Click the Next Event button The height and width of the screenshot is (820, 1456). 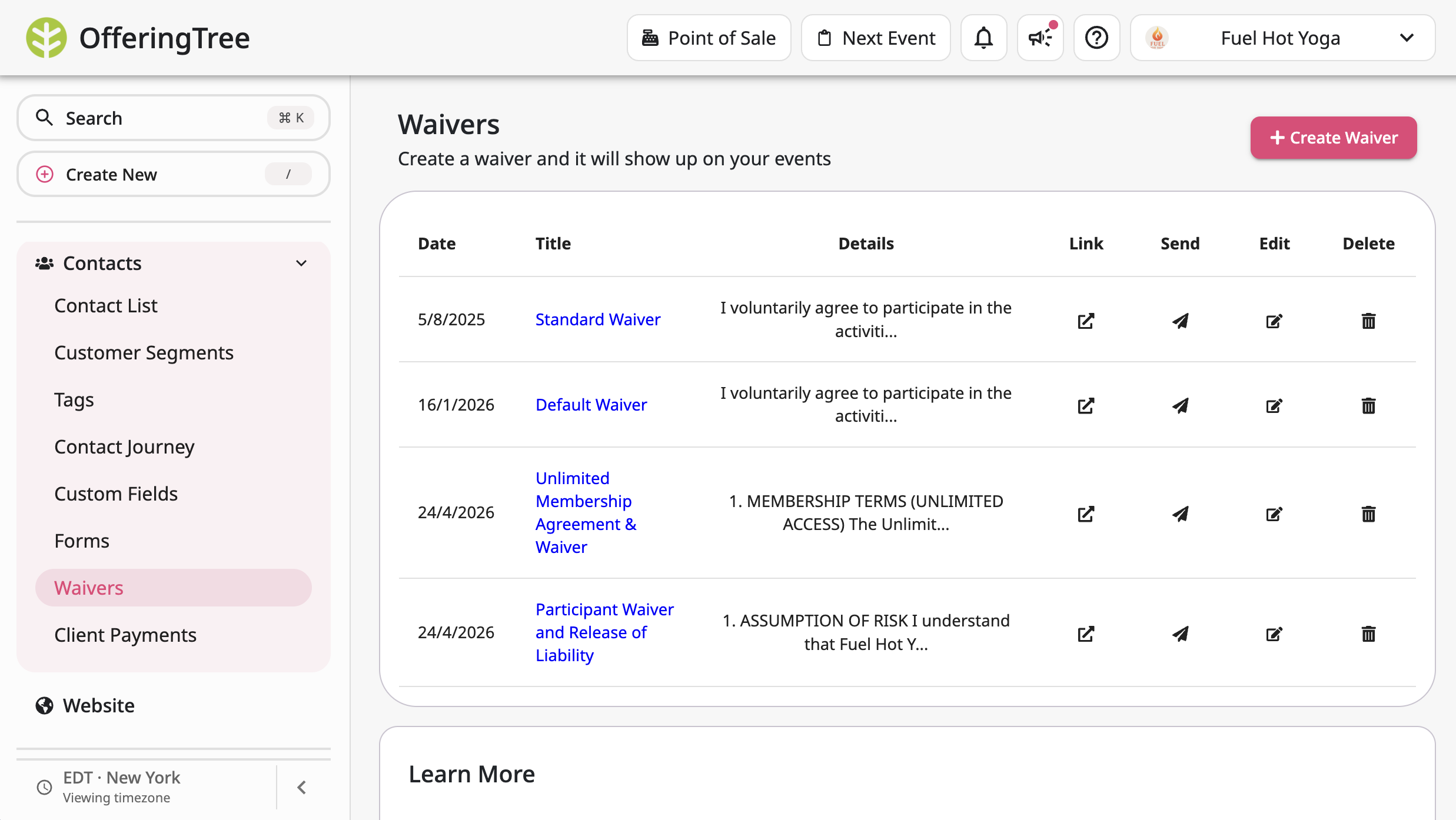(x=876, y=38)
